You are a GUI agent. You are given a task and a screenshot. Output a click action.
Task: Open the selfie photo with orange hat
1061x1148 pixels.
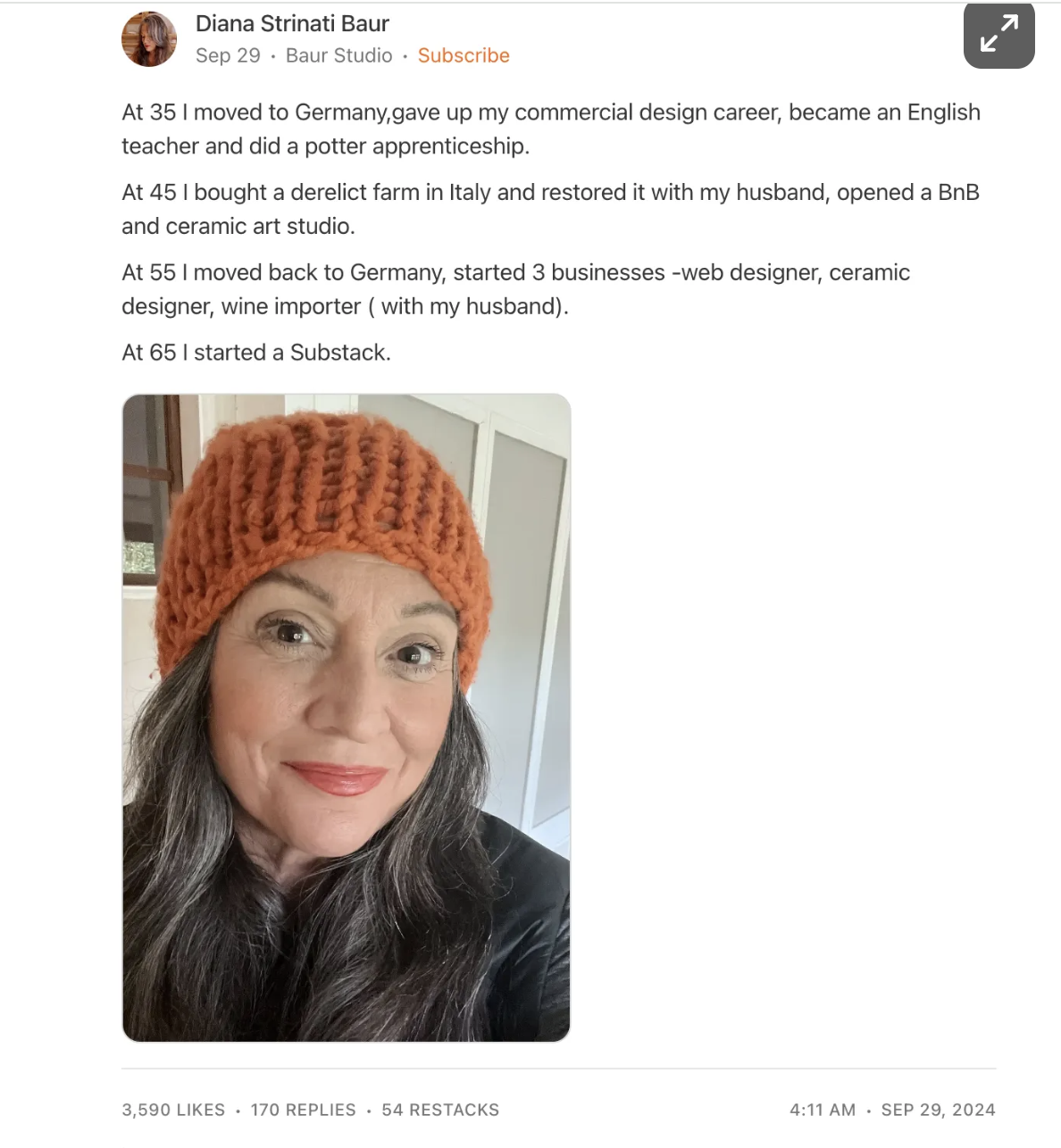pos(346,718)
